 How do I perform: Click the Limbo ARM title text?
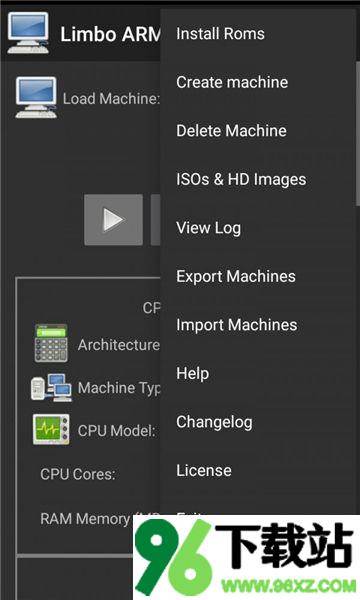coord(110,34)
